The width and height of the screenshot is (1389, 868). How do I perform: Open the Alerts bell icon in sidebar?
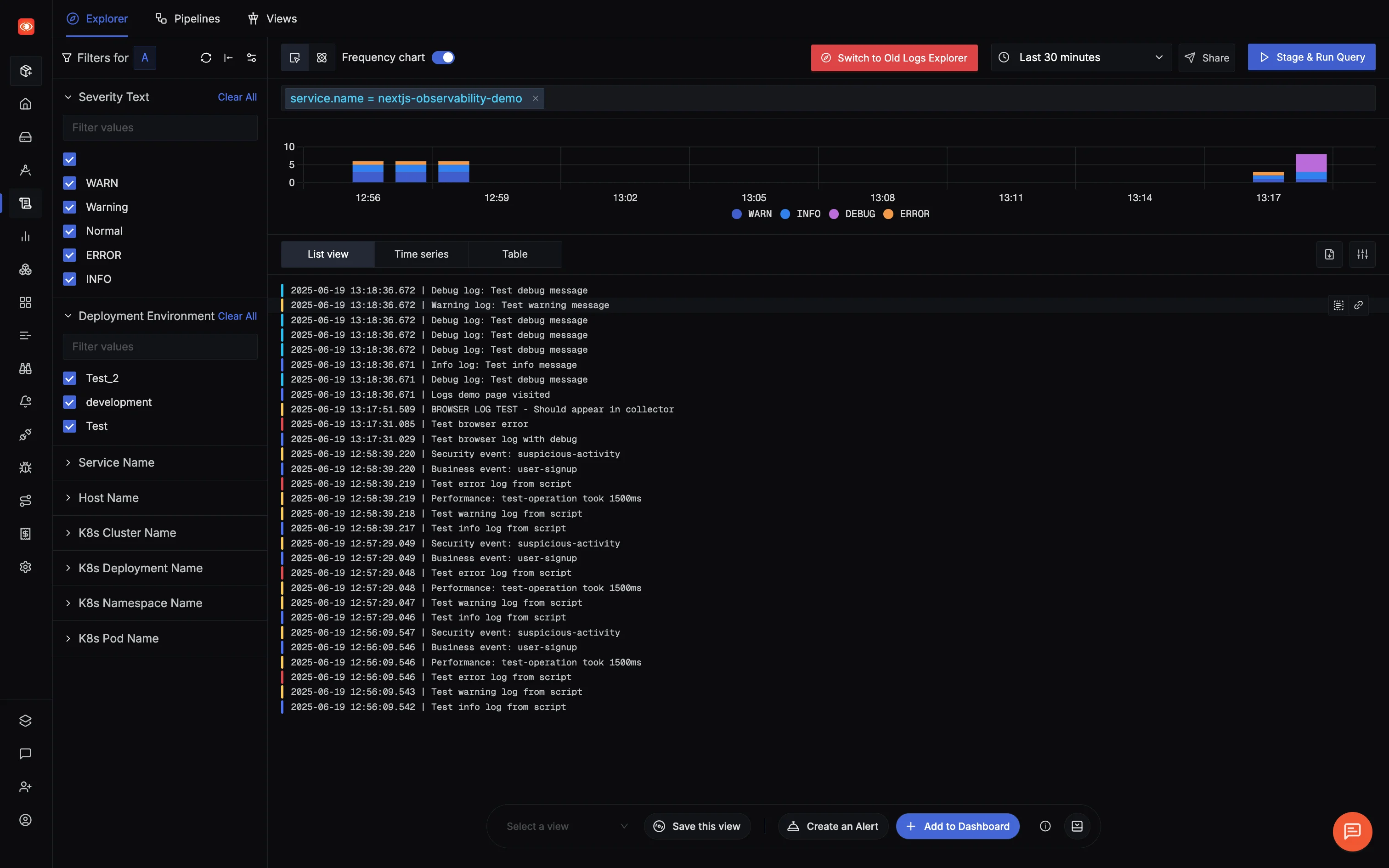click(25, 402)
